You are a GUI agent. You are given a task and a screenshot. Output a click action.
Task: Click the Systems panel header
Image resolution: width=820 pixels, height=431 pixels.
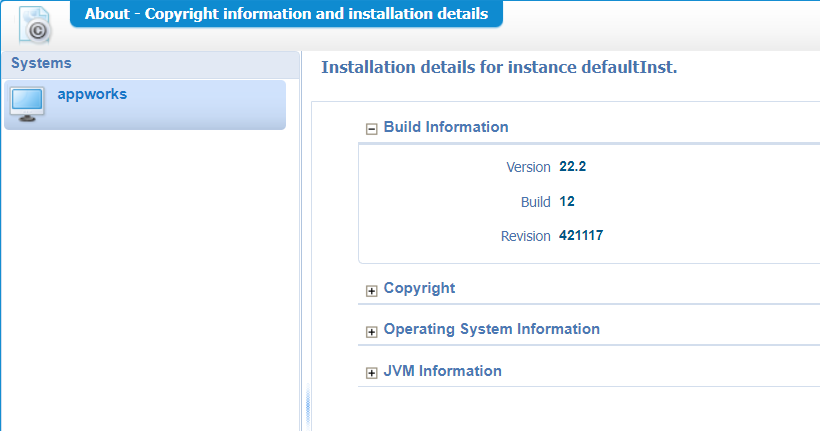(x=150, y=64)
